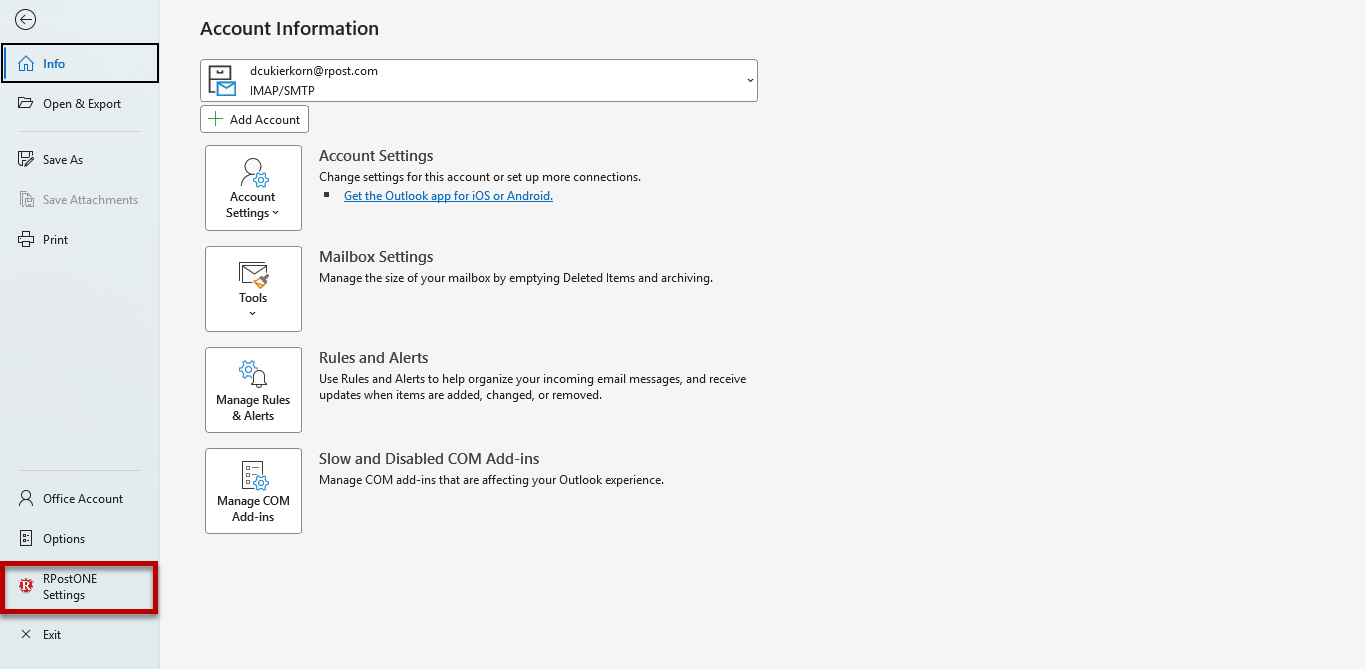The height and width of the screenshot is (669, 1365).
Task: Click the Open & Export folder icon
Action: coord(26,103)
